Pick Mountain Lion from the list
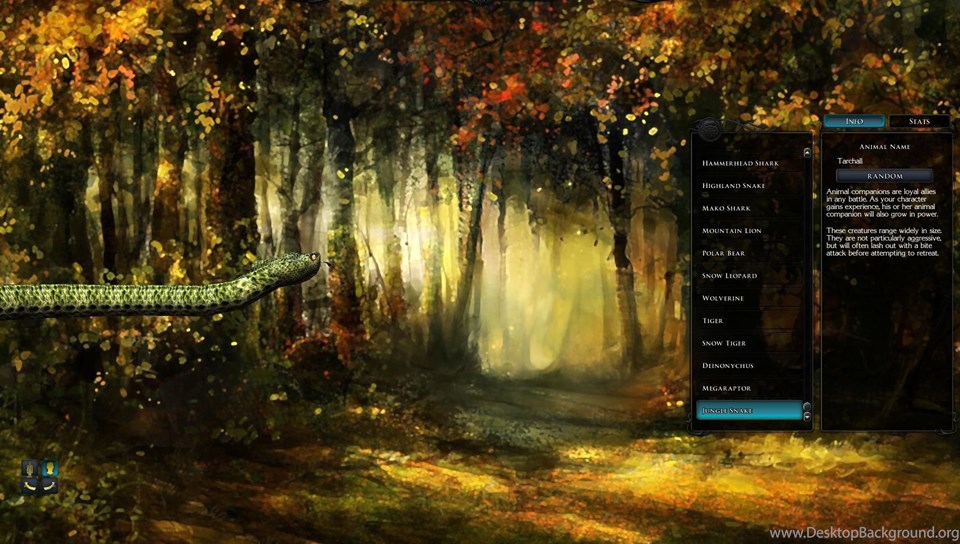 [749, 231]
